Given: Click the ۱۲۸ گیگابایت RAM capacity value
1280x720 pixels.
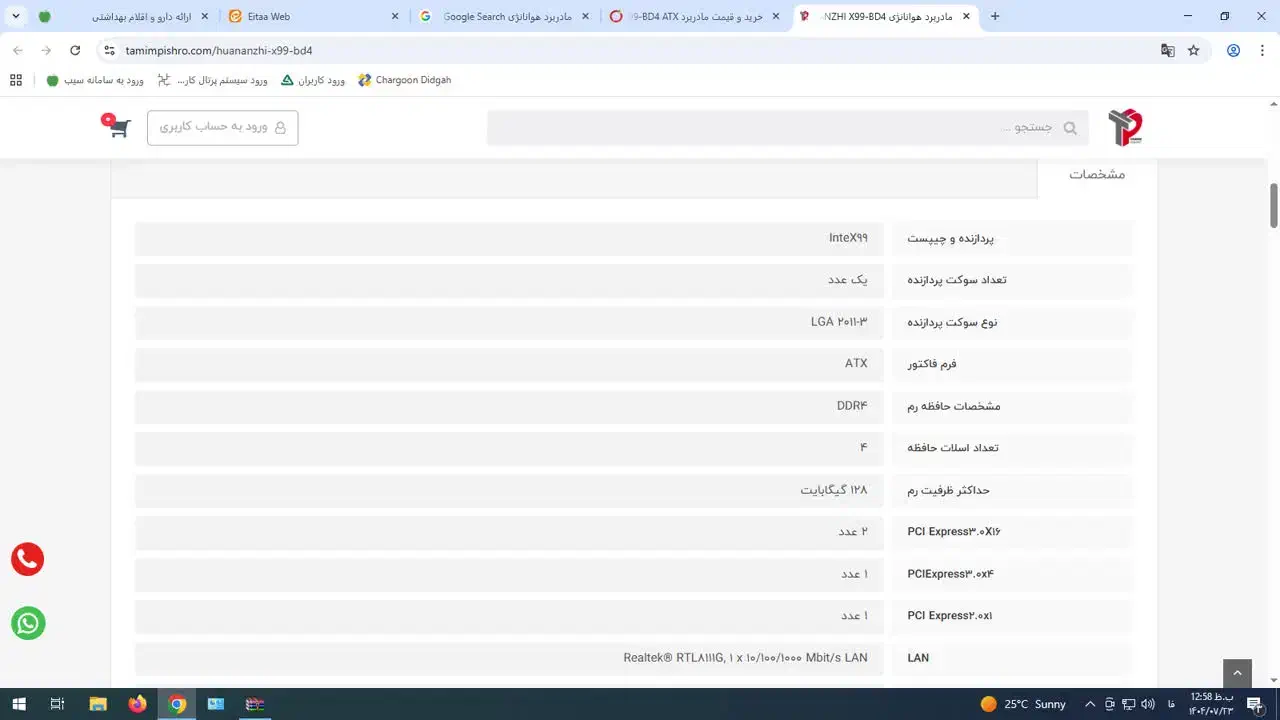Looking at the screenshot, I should click(x=834, y=490).
